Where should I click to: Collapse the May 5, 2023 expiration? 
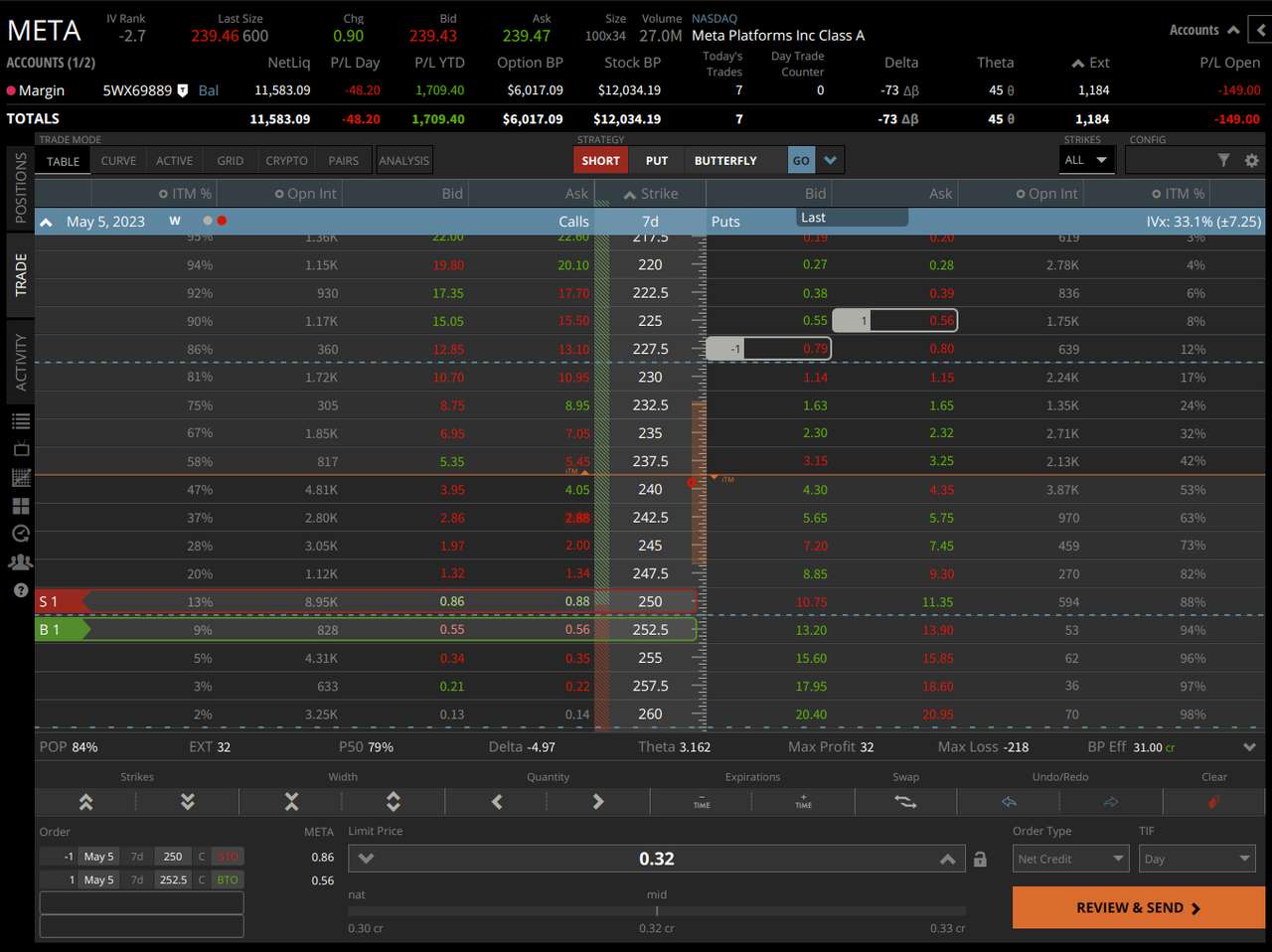pyautogui.click(x=46, y=222)
